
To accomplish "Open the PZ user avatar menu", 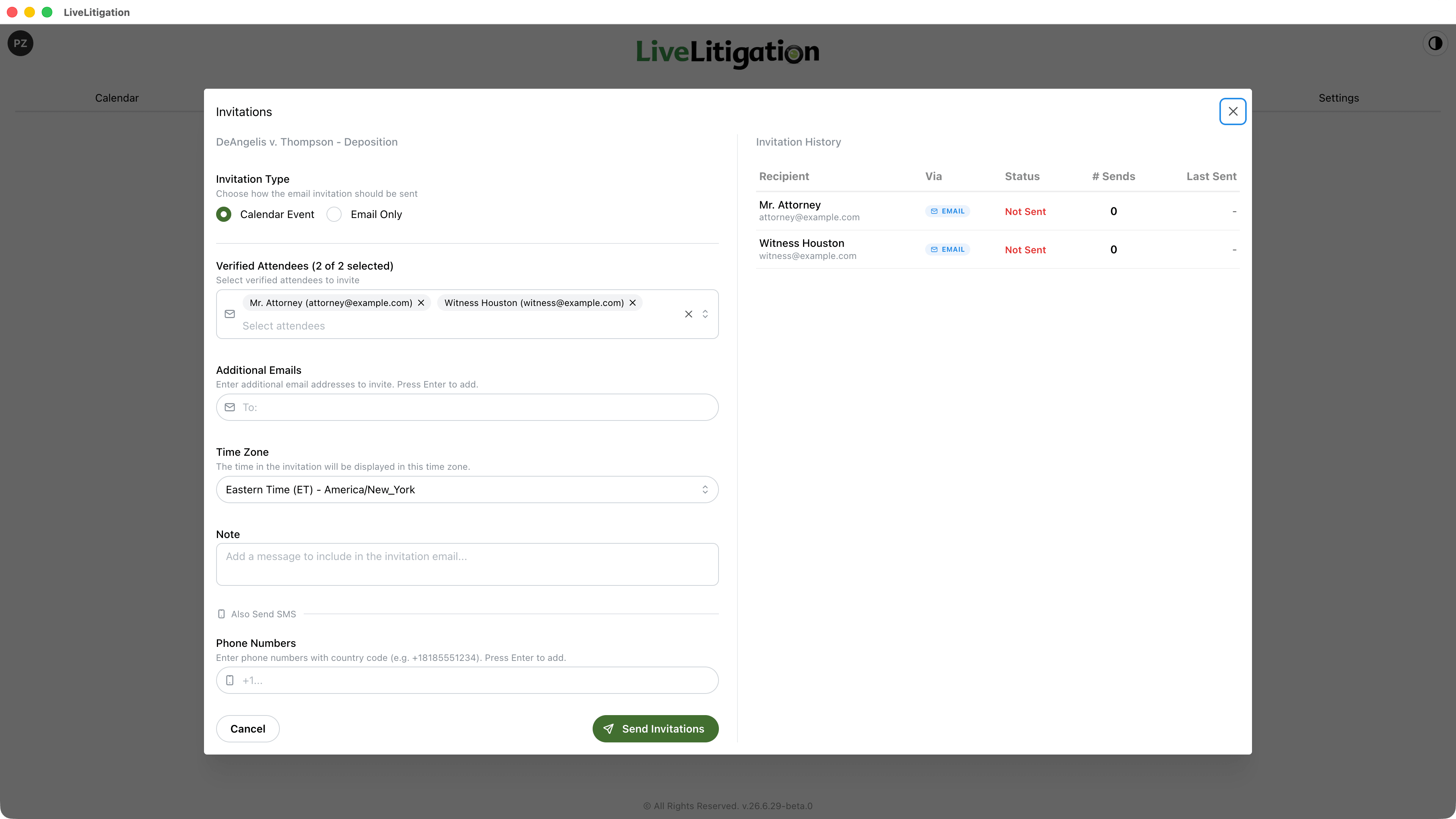I will click(x=20, y=44).
